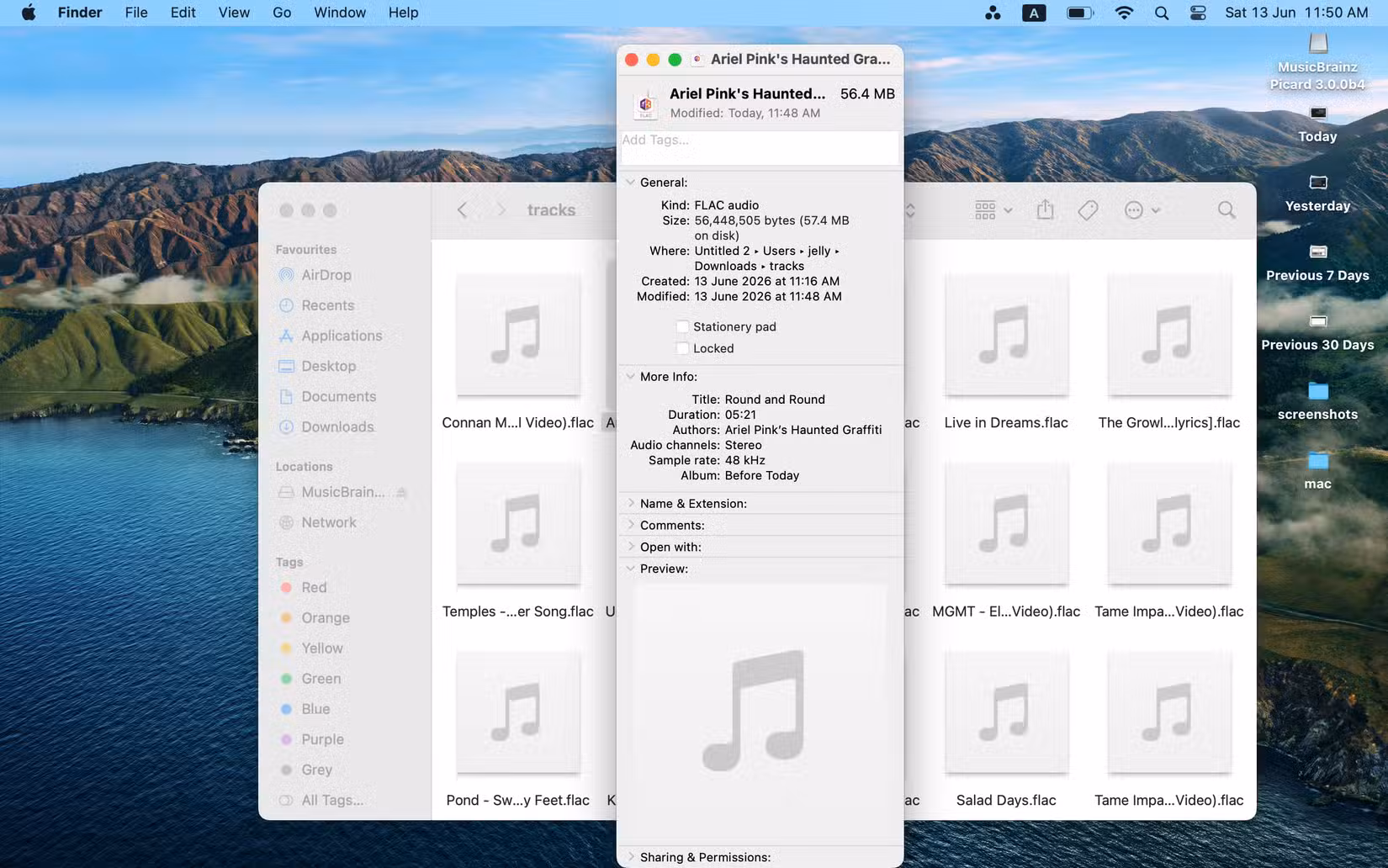Click the input source A menu bar icon
This screenshot has height=868, width=1388.
tap(1034, 13)
